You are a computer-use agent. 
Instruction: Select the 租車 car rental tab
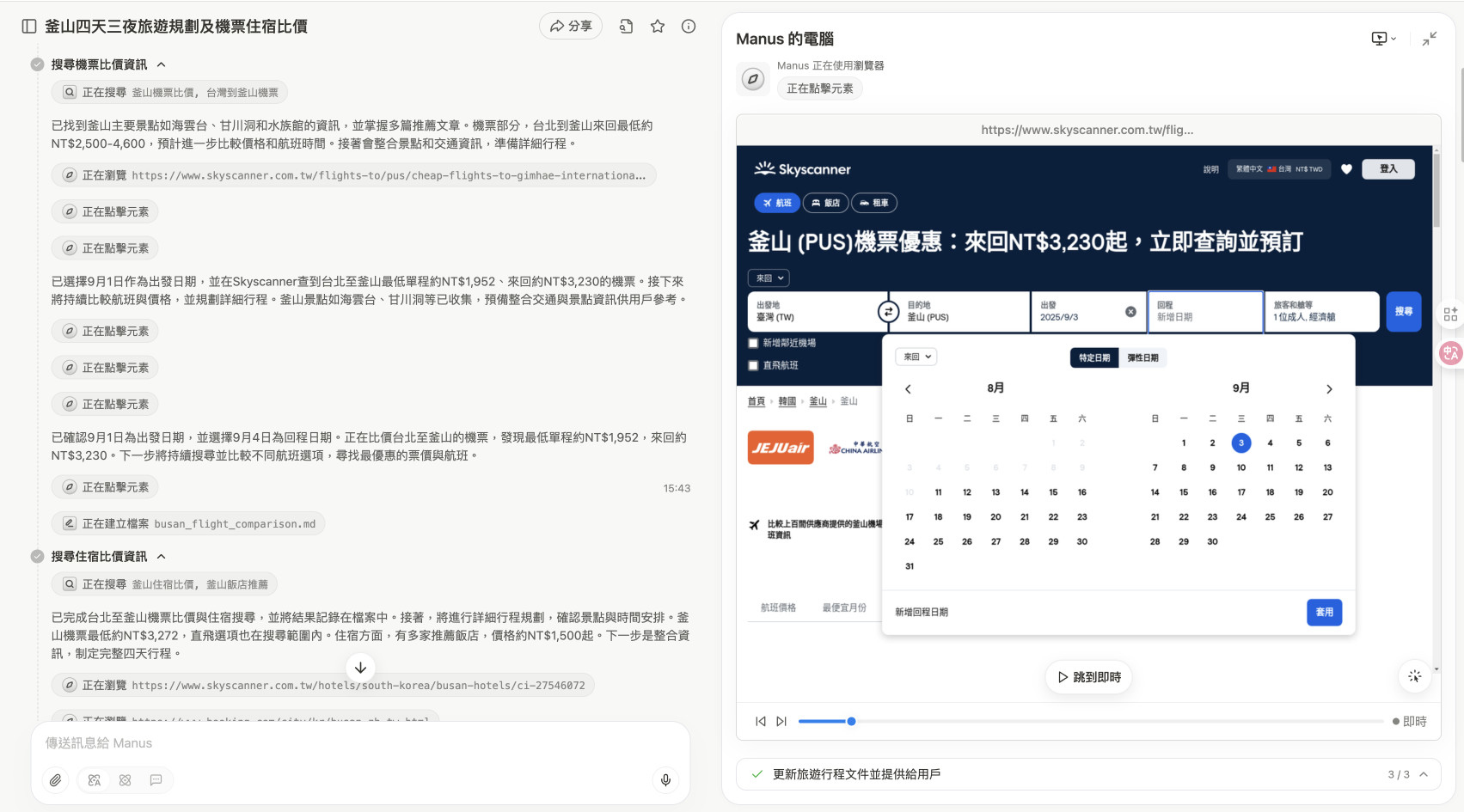pyautogui.click(x=874, y=203)
